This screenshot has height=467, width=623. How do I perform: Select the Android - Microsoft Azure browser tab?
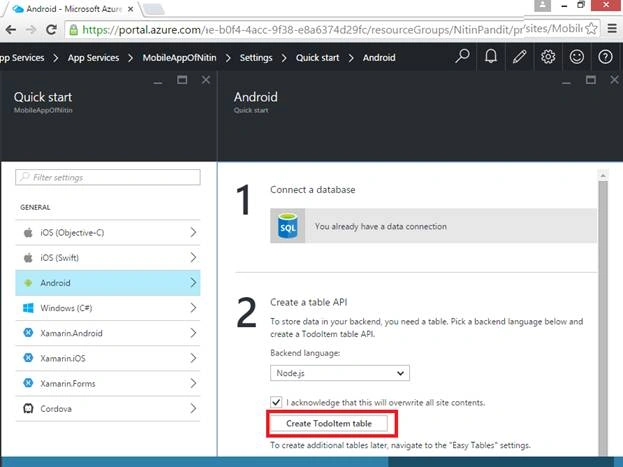pyautogui.click(x=72, y=8)
